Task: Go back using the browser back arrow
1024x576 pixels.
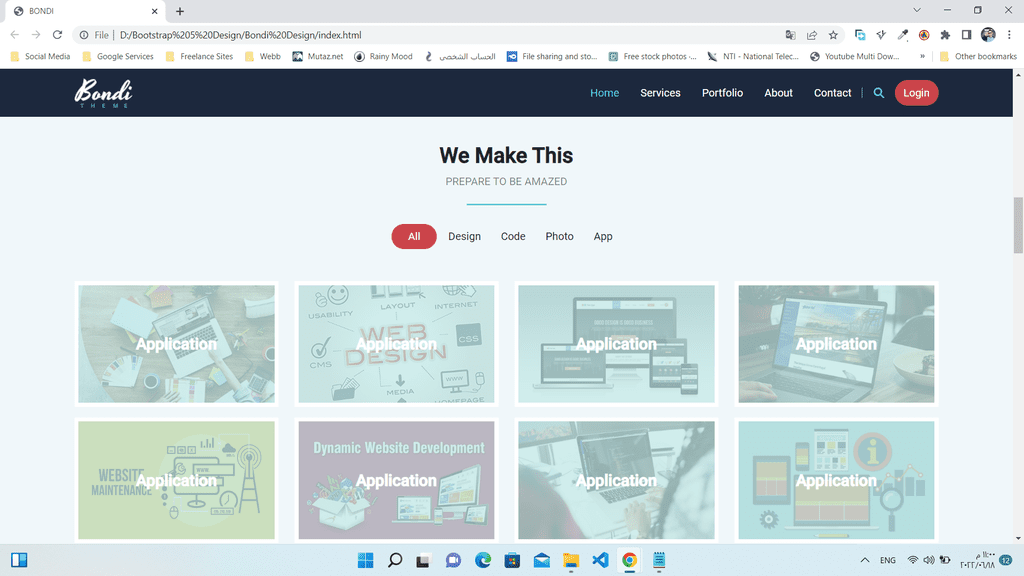Action: point(15,35)
